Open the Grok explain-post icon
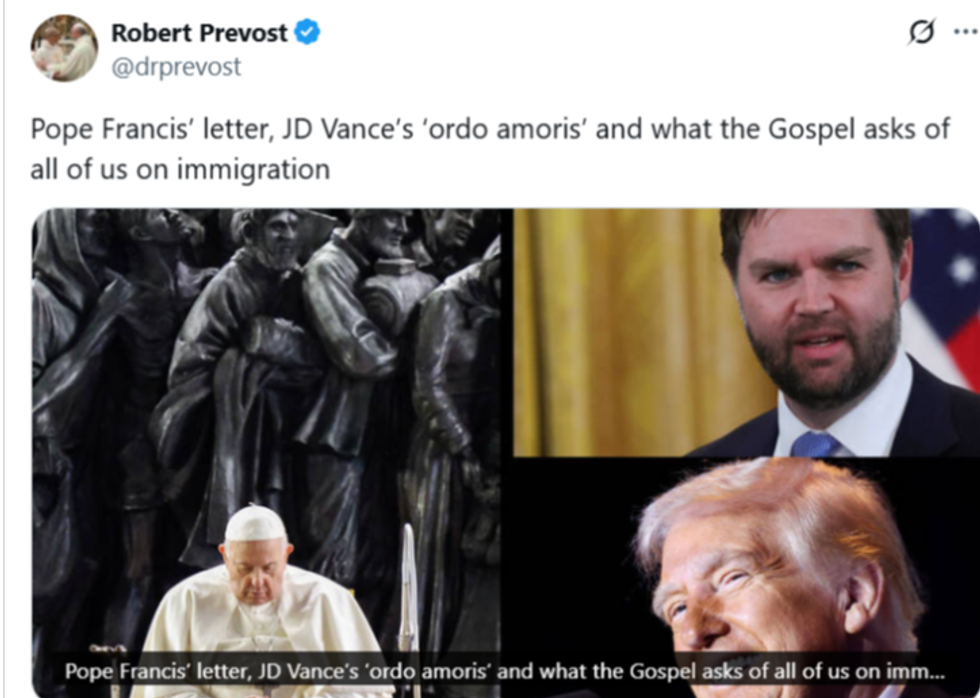Viewport: 980px width, 698px height. click(922, 31)
